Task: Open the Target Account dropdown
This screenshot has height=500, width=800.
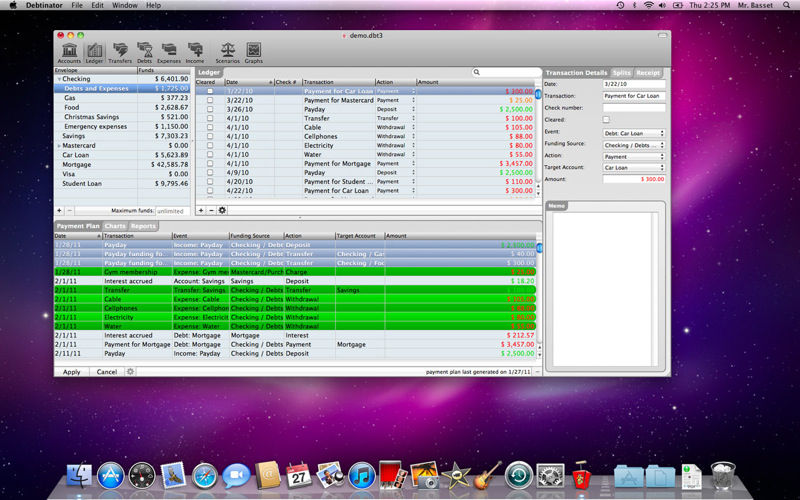Action: point(634,167)
